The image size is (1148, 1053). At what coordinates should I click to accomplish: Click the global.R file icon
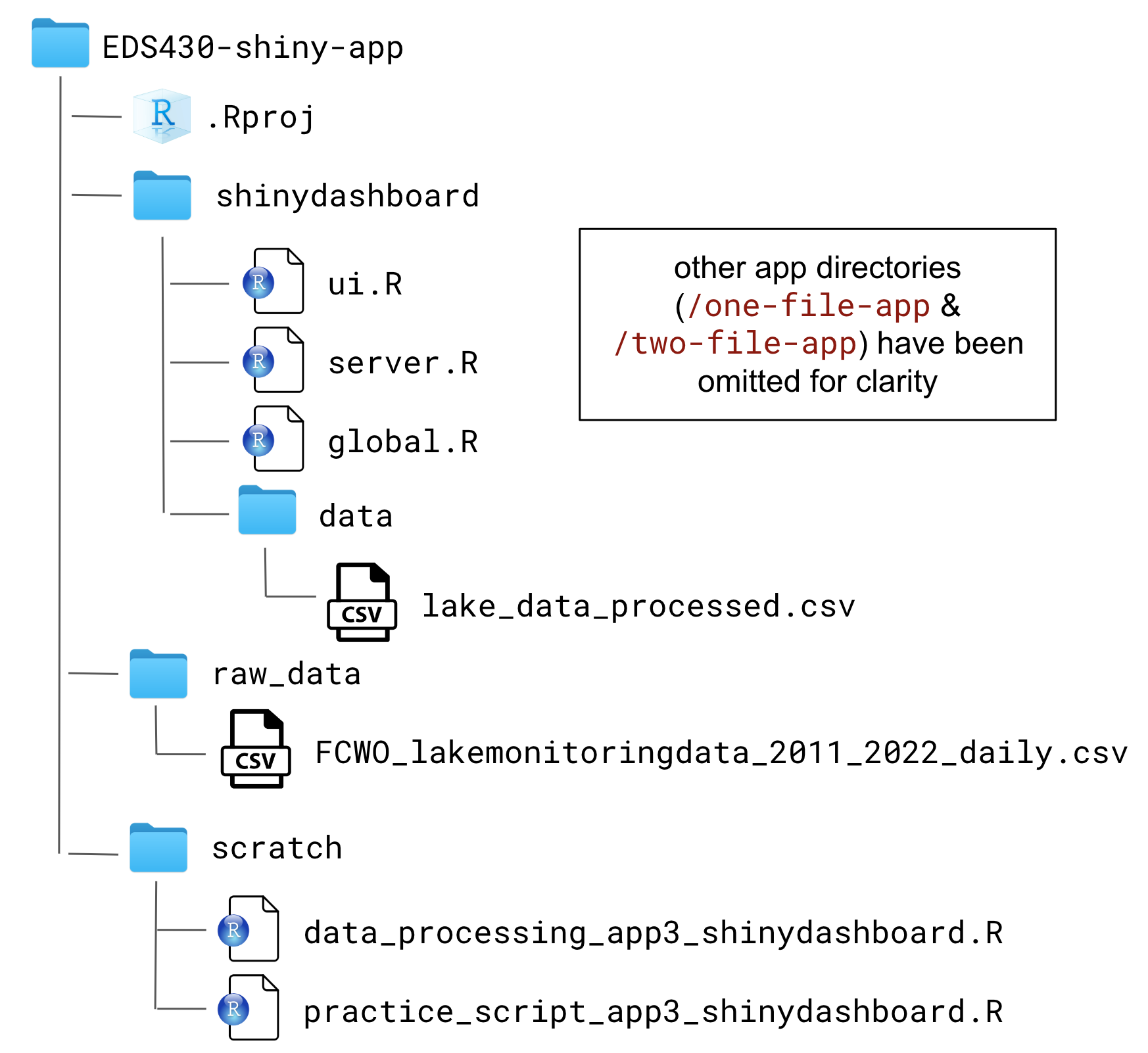pyautogui.click(x=275, y=439)
